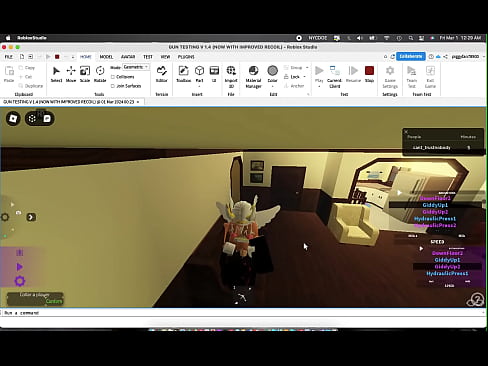Viewport: 488px width, 366px height.
Task: Activate the Rotate tool
Action: point(100,74)
